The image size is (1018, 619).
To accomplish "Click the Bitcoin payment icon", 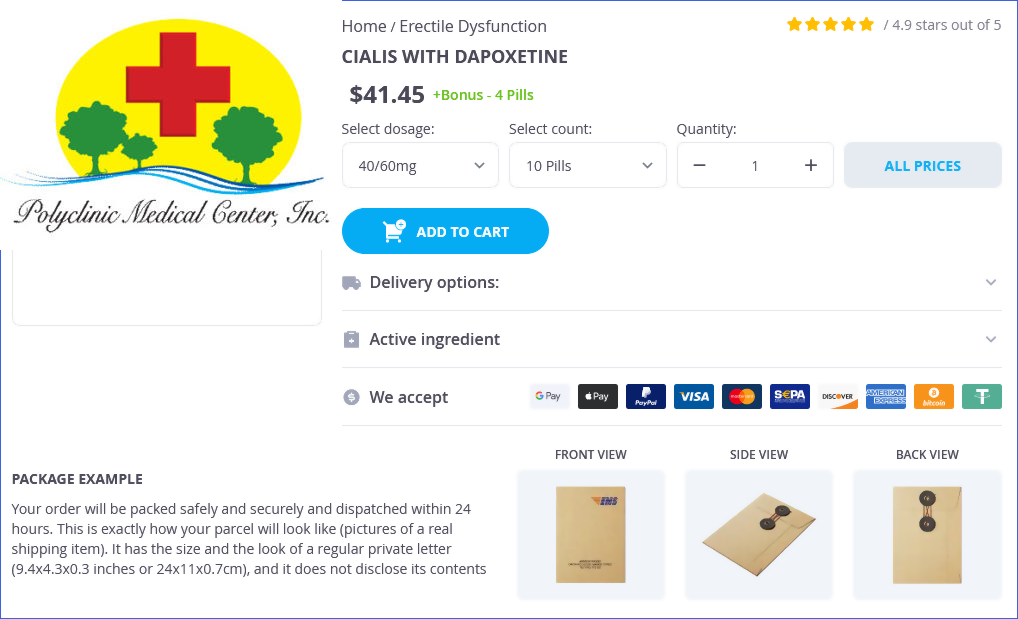I will (x=934, y=396).
